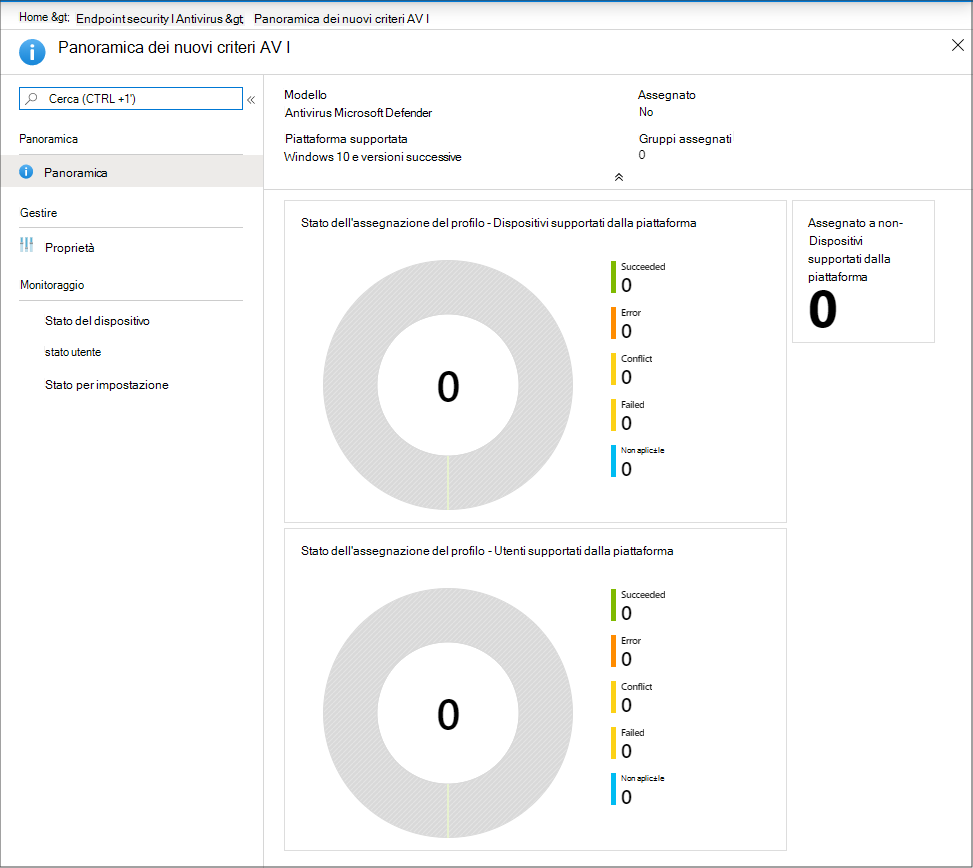Click the Proprietà sliders icon
Image resolution: width=973 pixels, height=868 pixels.
click(27, 245)
